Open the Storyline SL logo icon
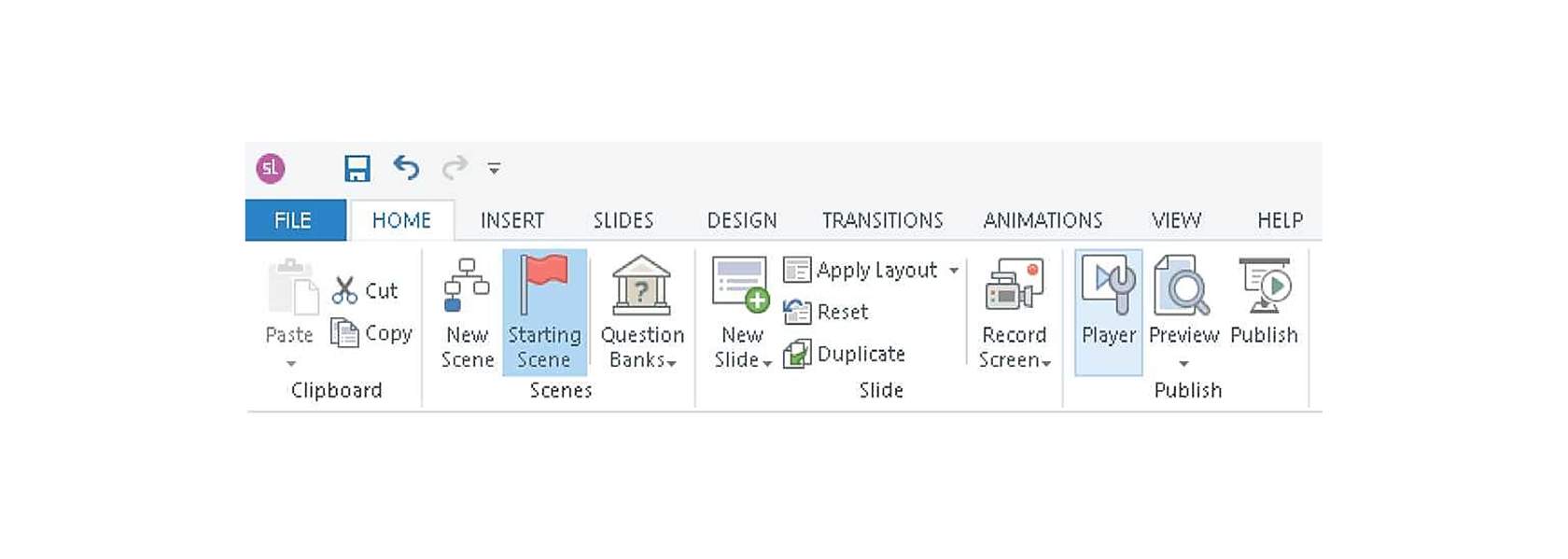The width and height of the screenshot is (1568, 559). (x=271, y=168)
